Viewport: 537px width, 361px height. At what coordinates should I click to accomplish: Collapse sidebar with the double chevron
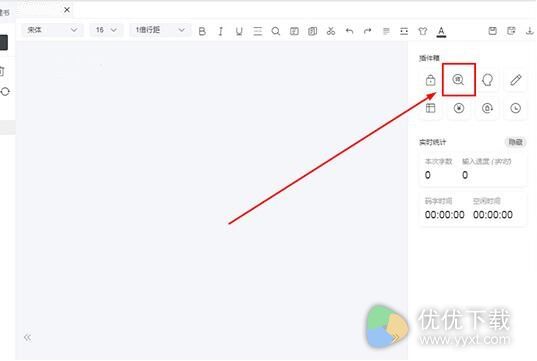[x=27, y=337]
